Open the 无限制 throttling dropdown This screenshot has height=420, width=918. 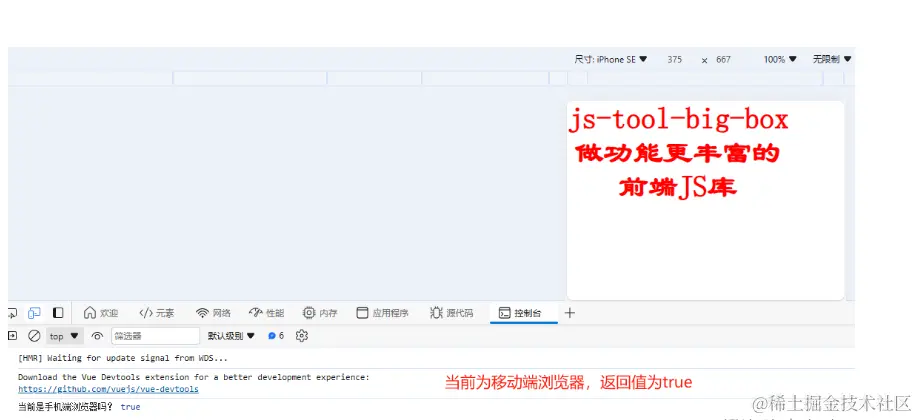pos(832,59)
